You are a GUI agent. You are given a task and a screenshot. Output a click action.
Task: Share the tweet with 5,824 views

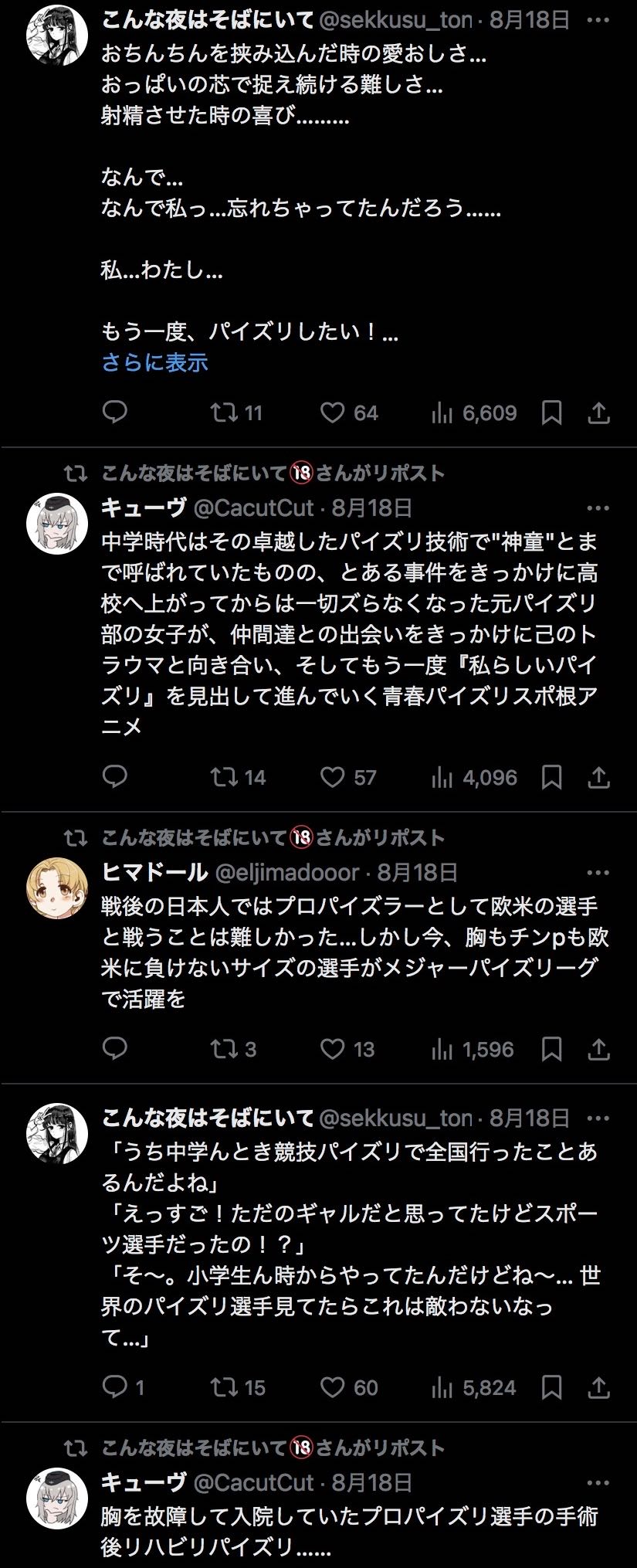point(599,1388)
